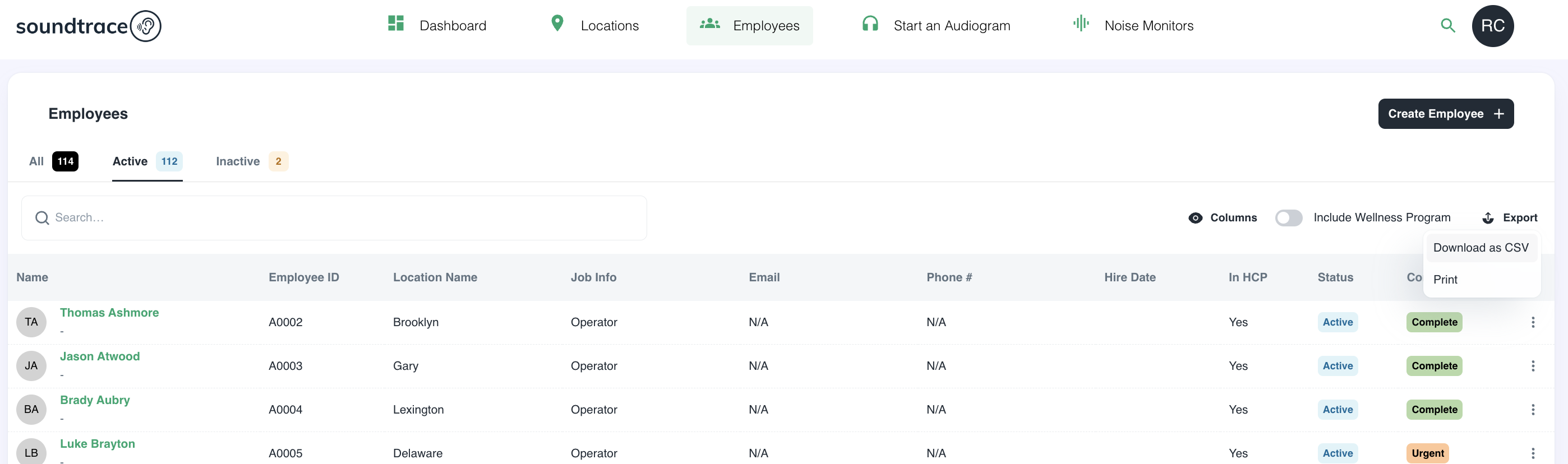Click the LB avatar for Luke Brayton

[31, 452]
